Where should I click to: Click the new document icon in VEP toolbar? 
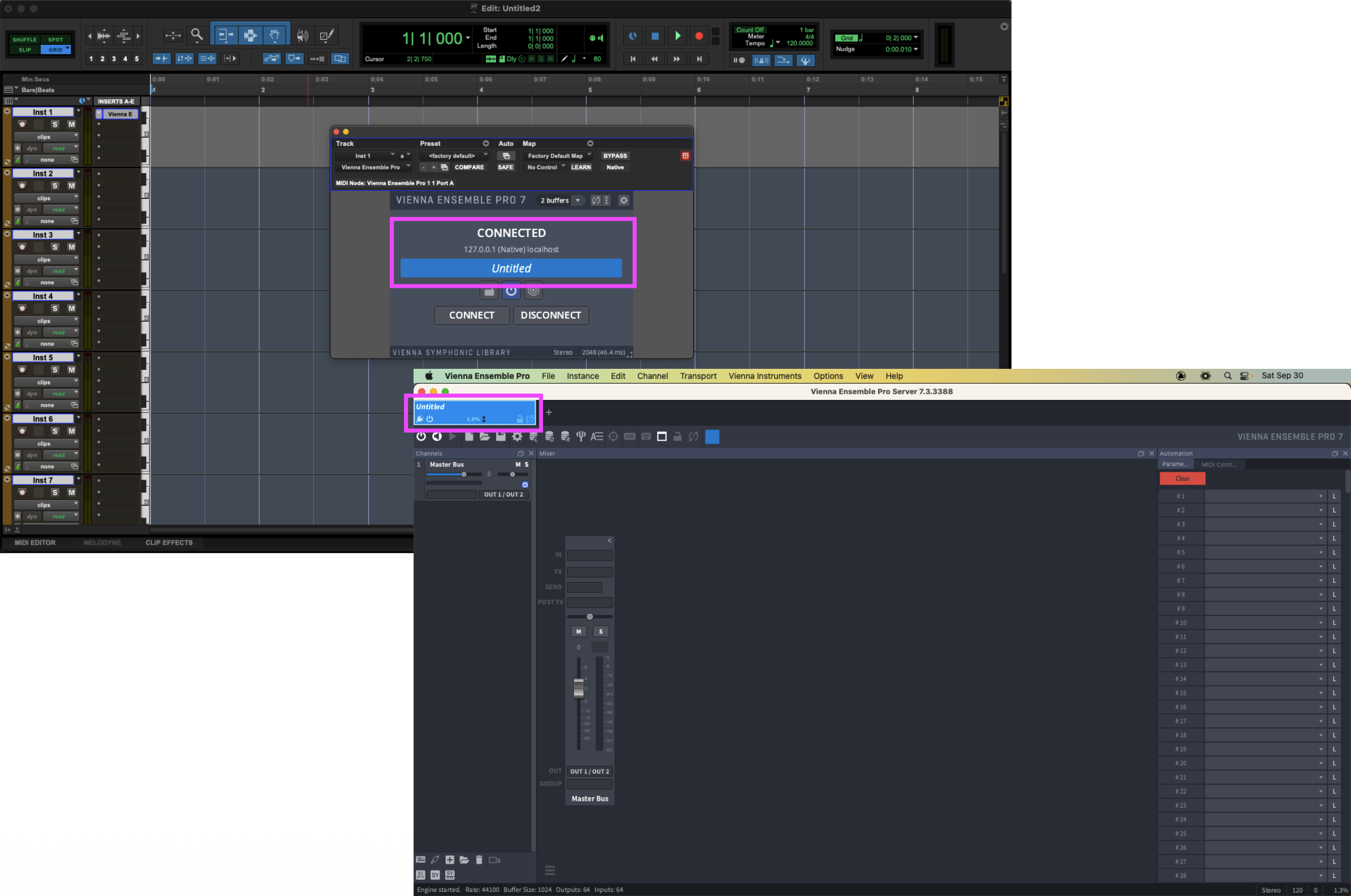(x=468, y=437)
